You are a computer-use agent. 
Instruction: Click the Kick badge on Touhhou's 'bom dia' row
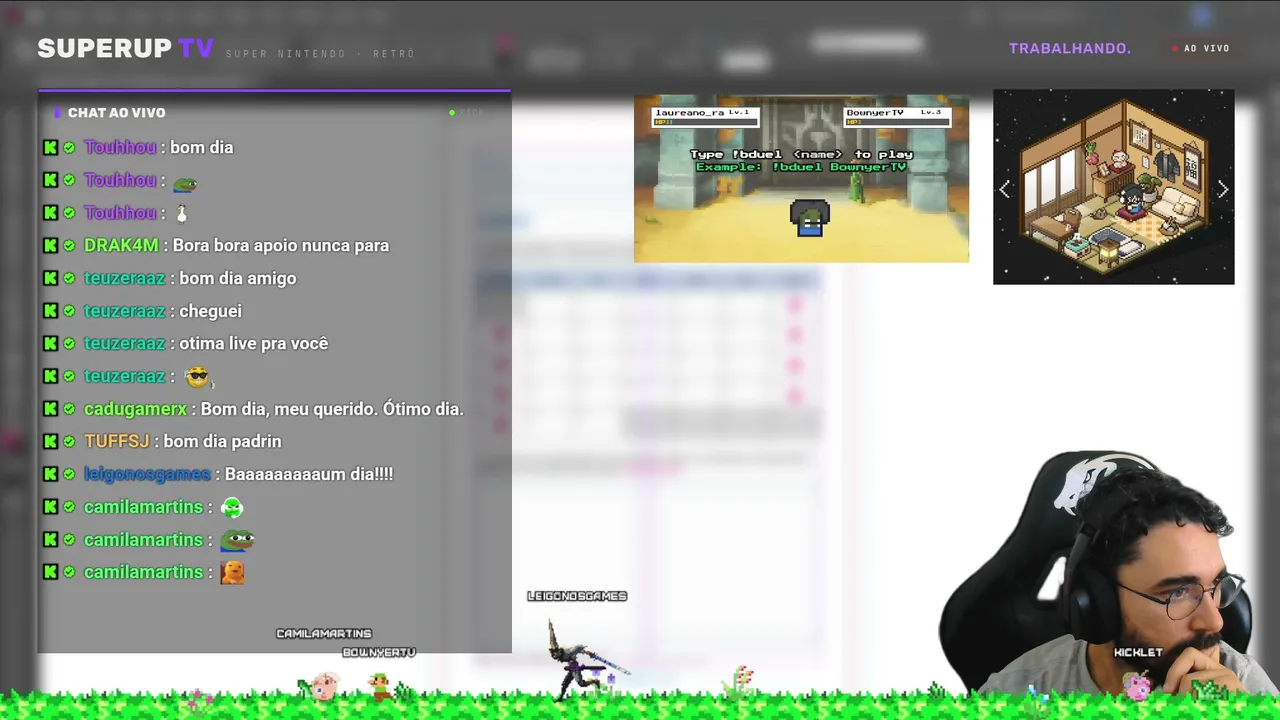point(51,147)
